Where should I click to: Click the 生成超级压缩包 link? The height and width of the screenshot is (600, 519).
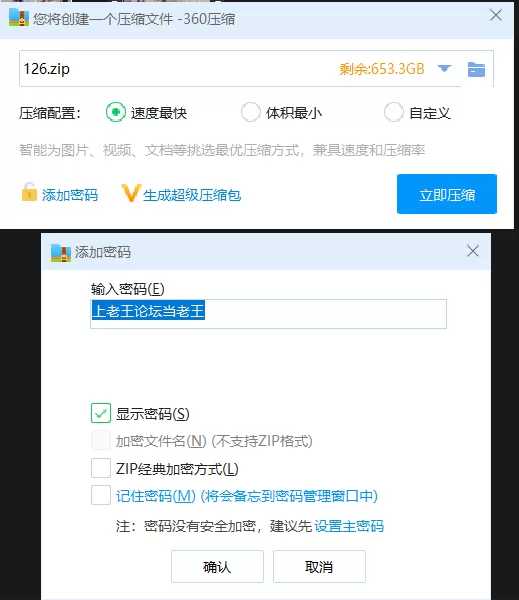click(x=192, y=195)
